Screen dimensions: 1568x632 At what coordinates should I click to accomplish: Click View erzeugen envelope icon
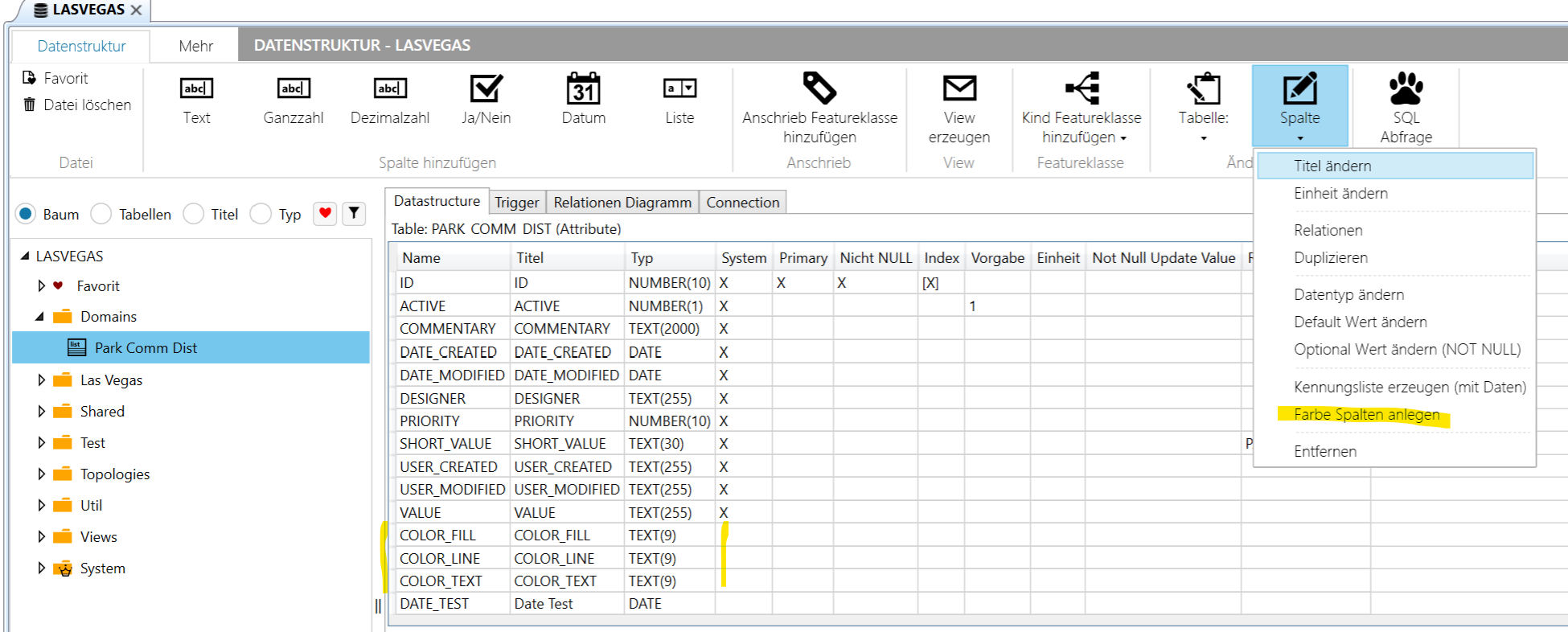[958, 88]
